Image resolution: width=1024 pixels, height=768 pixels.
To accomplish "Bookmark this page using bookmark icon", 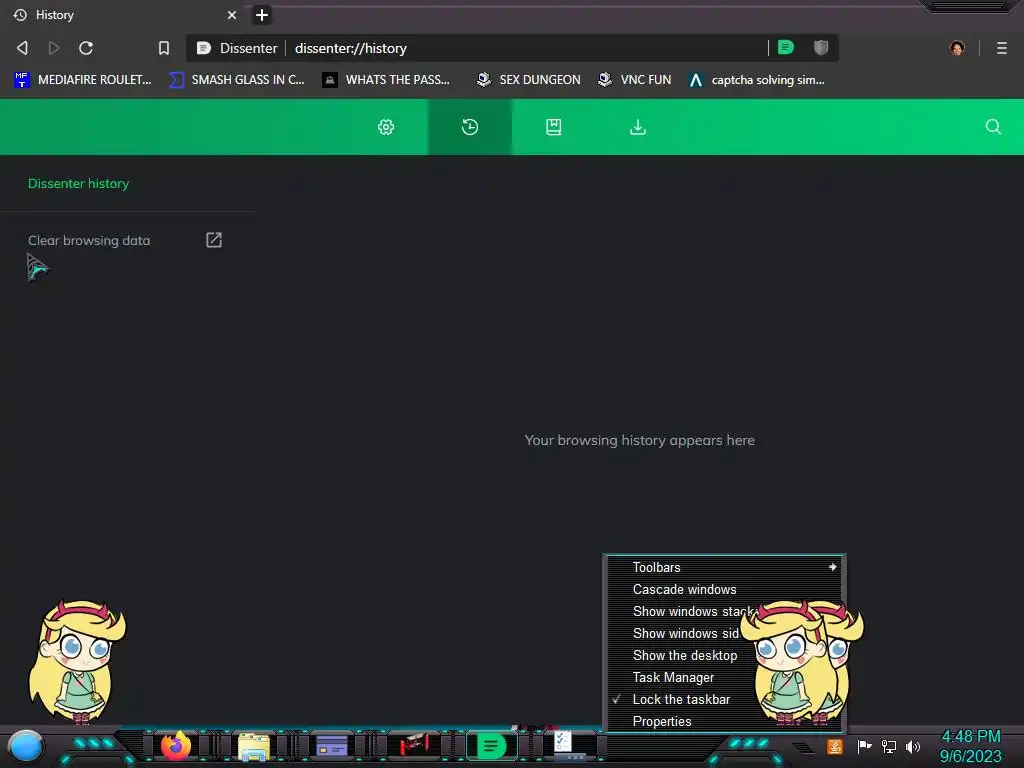I will point(164,48).
